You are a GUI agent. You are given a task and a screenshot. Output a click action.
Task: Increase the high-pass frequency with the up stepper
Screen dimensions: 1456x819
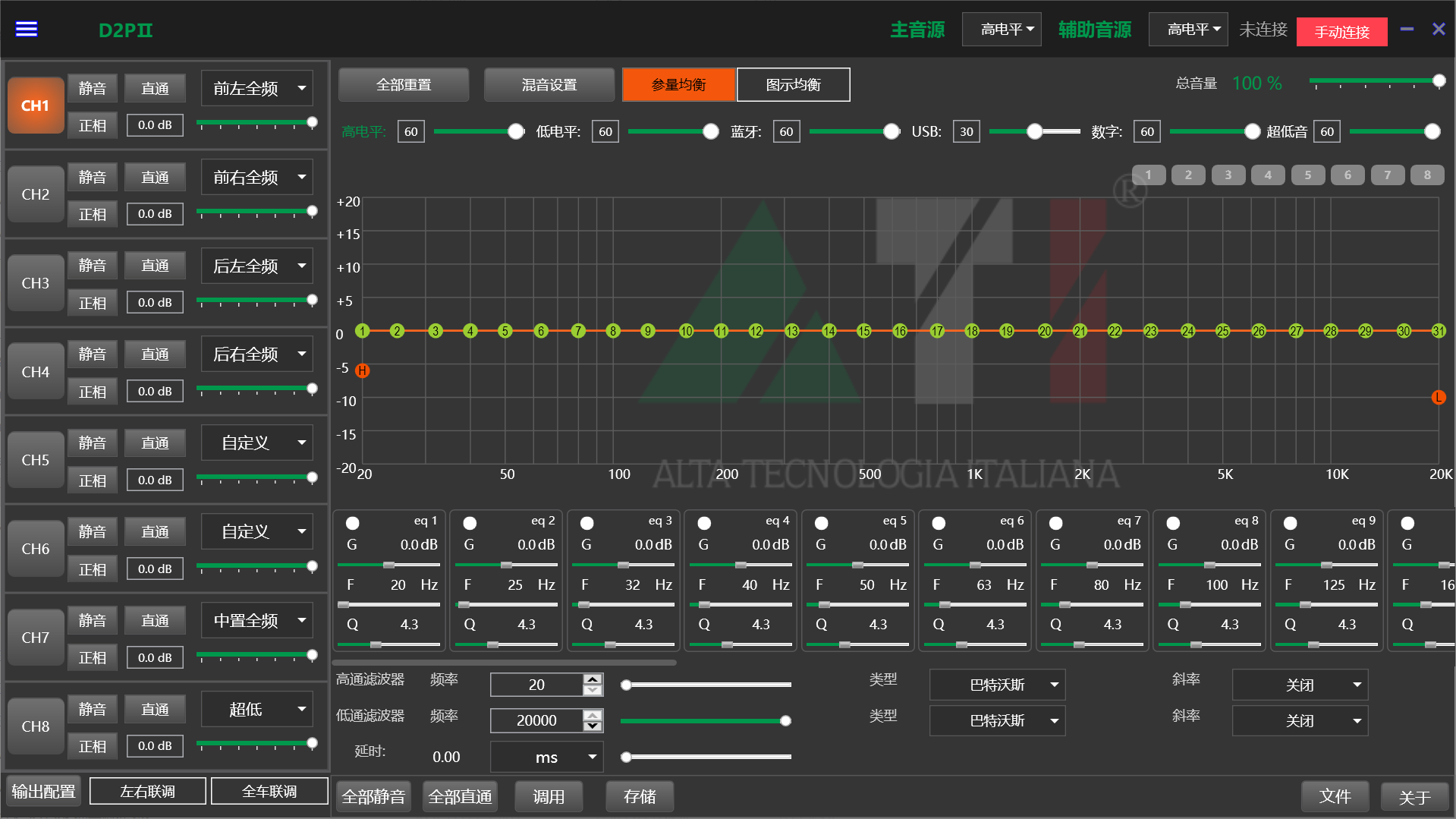593,679
